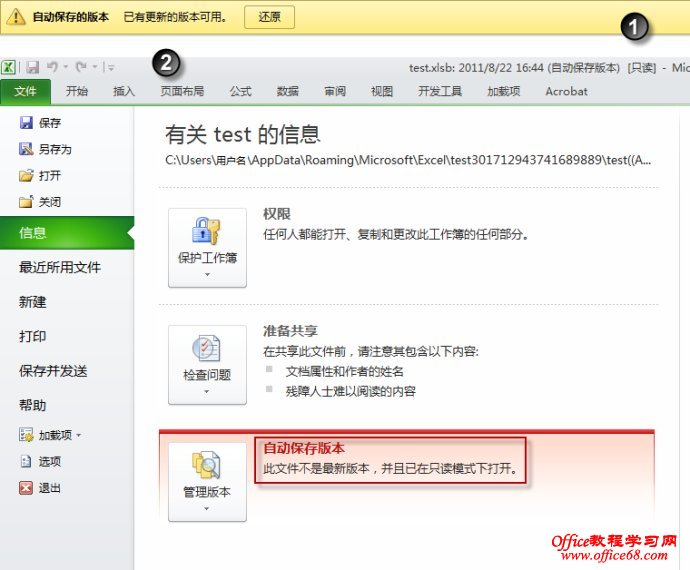Click the text 此文件不是最新版本
Screen dimensions: 690x570
316,468
